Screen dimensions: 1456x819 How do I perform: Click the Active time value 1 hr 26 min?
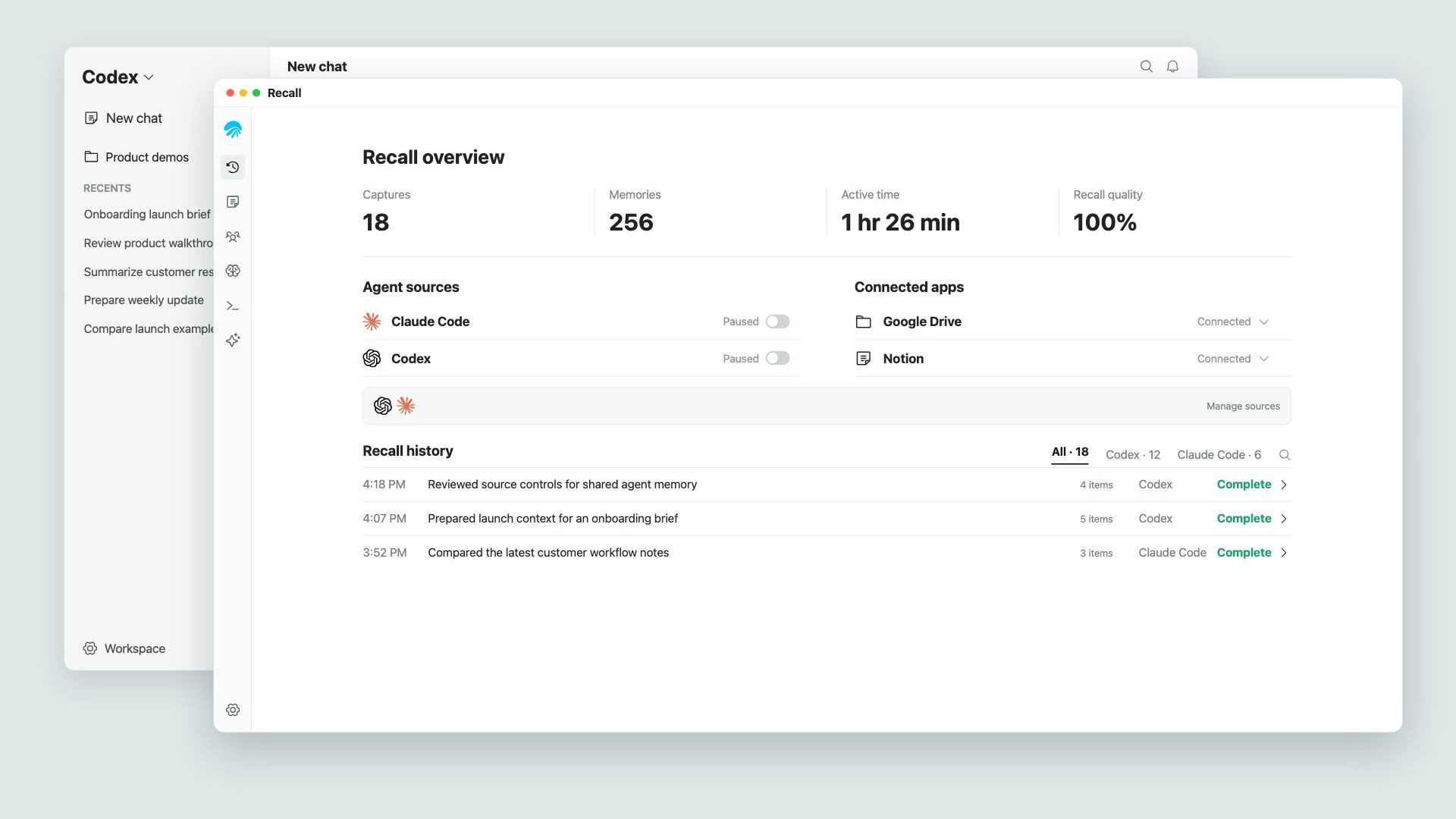(x=900, y=222)
